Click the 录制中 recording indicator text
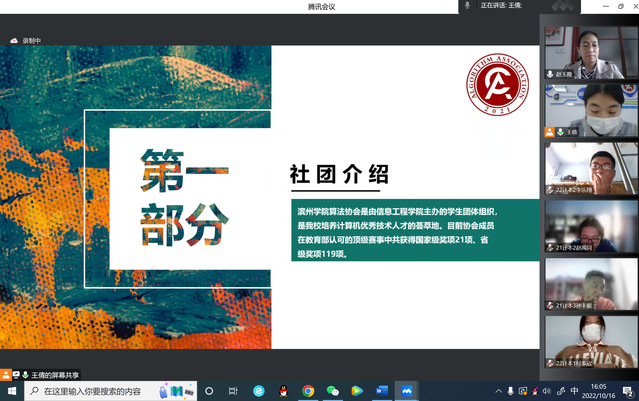 [x=32, y=40]
